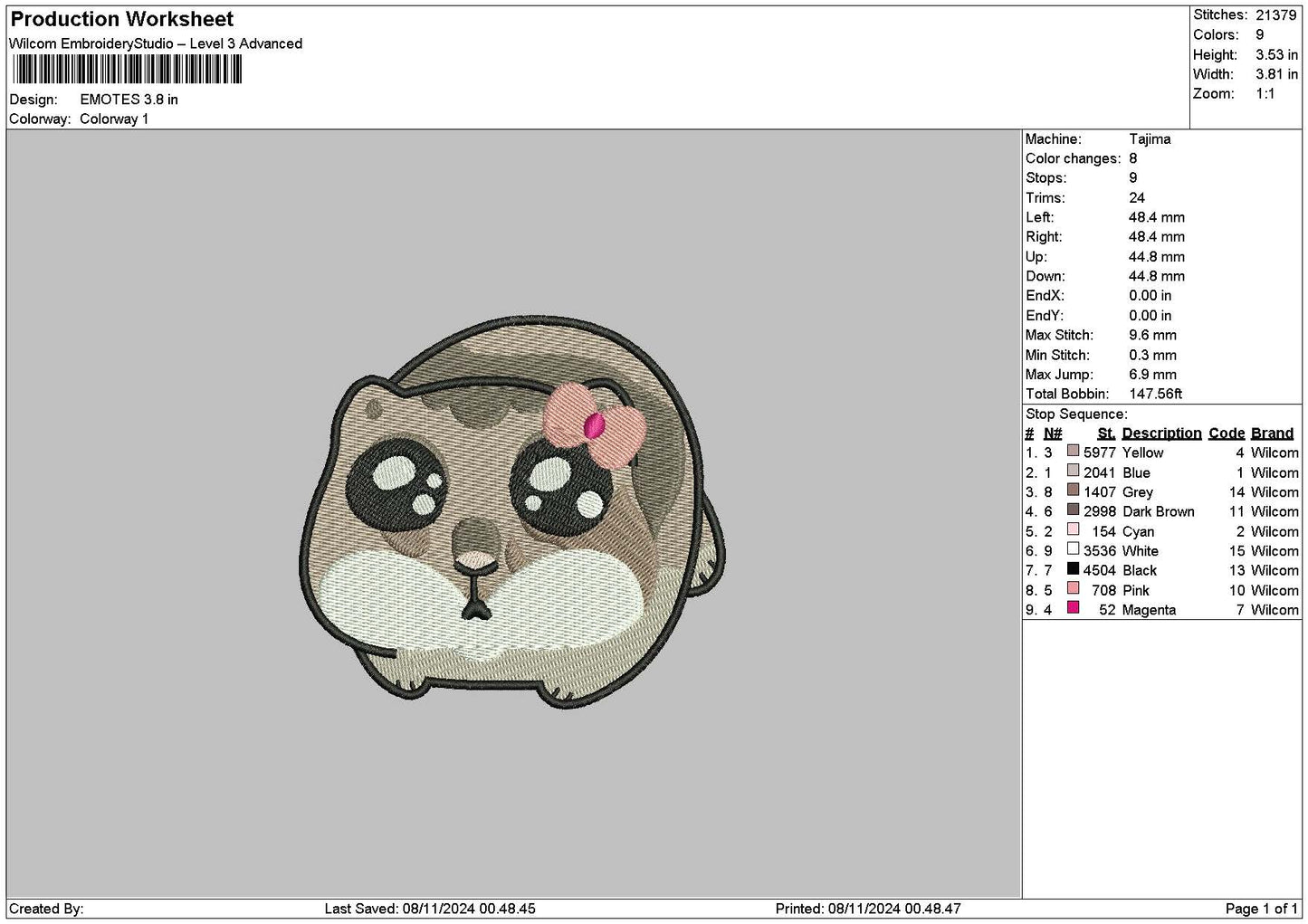Click the stitch count '2041' for Blue
Viewport: 1308px width, 924px height.
point(1100,472)
